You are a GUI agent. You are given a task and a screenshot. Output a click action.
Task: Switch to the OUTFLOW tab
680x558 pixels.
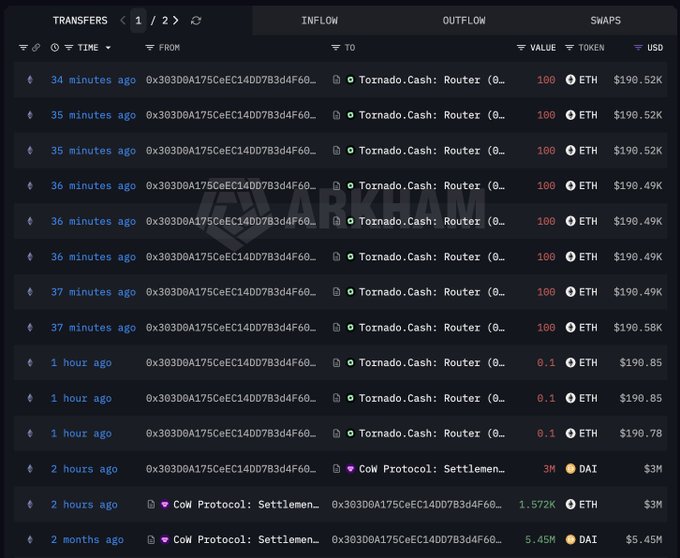click(x=464, y=20)
